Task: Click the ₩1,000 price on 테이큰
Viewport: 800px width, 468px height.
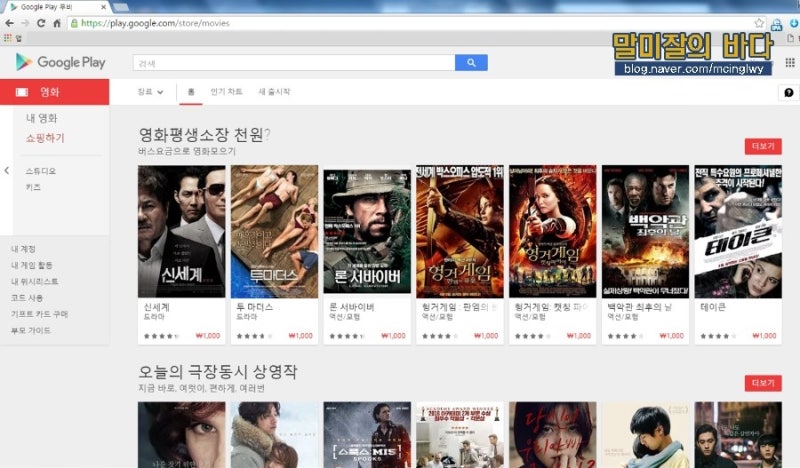Action: 764,336
